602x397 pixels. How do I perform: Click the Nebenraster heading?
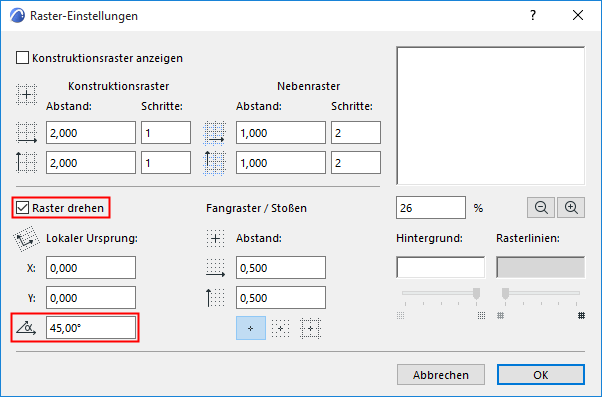(308, 86)
